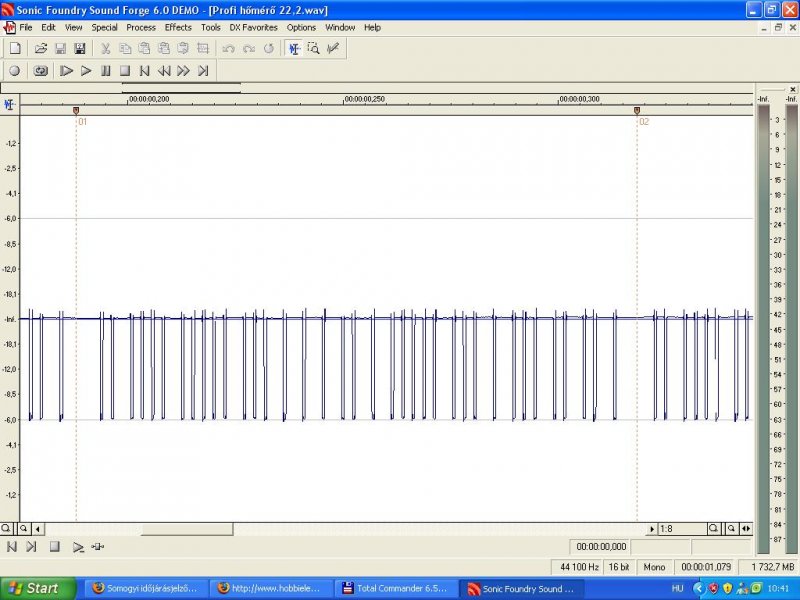Click the edit tool selector left of ruler
800x600 pixels.
(9, 105)
